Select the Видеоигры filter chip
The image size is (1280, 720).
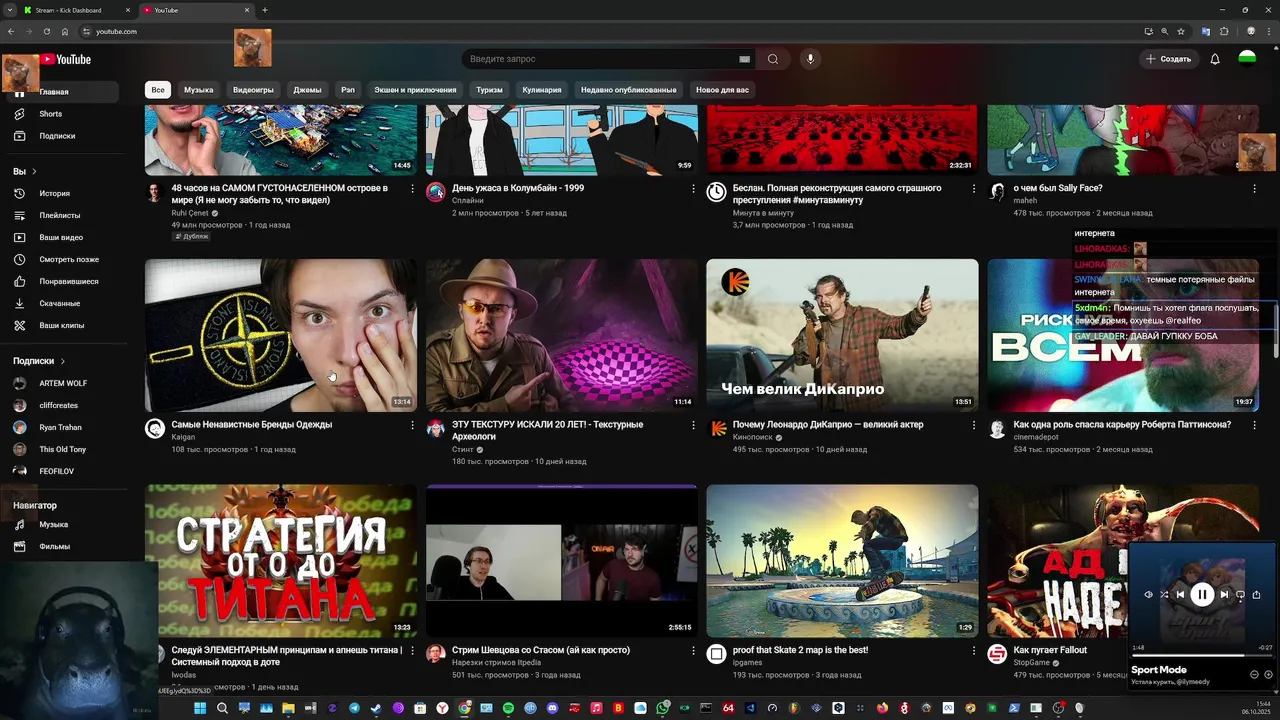point(253,90)
